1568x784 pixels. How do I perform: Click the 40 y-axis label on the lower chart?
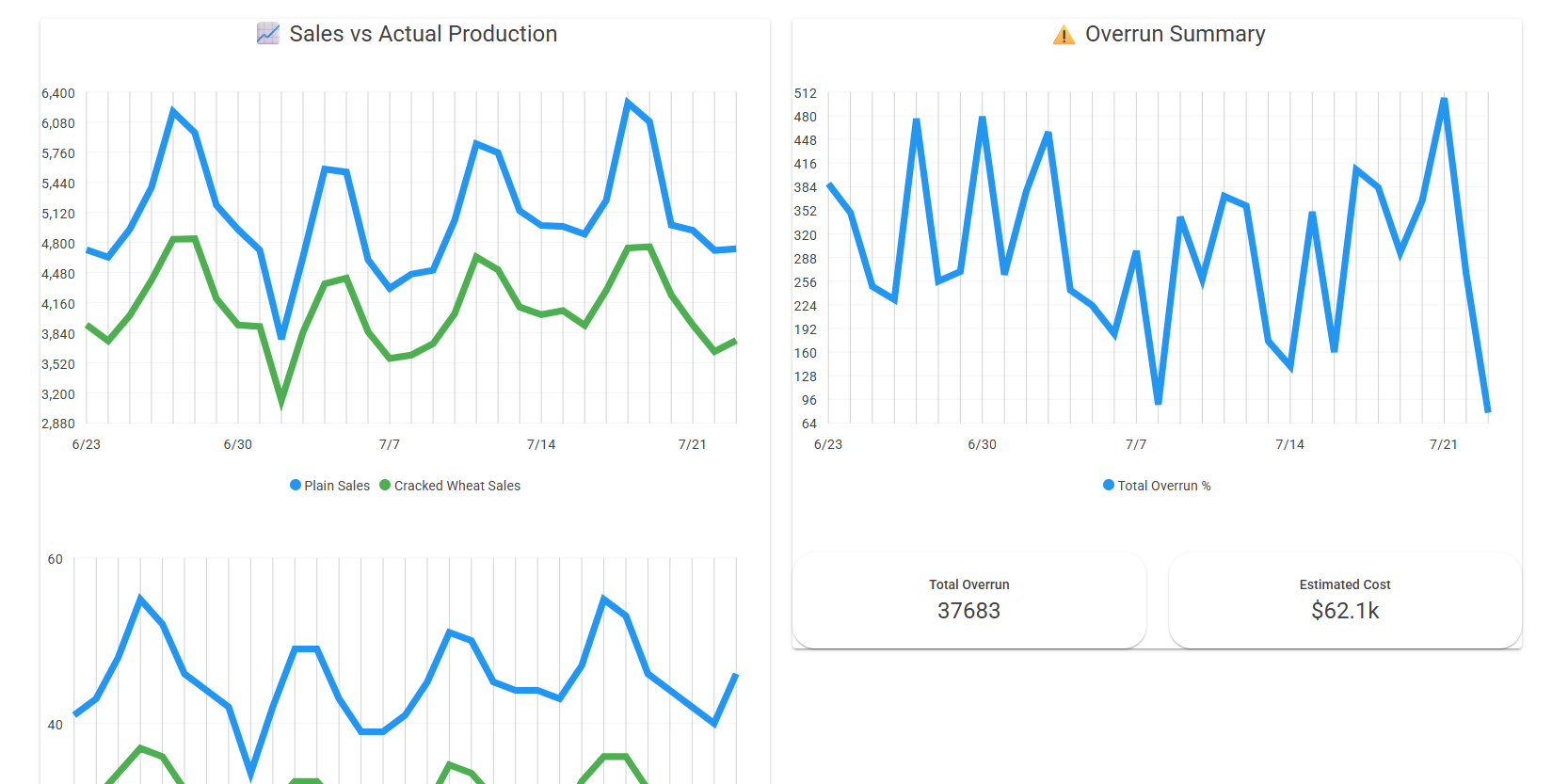56,725
